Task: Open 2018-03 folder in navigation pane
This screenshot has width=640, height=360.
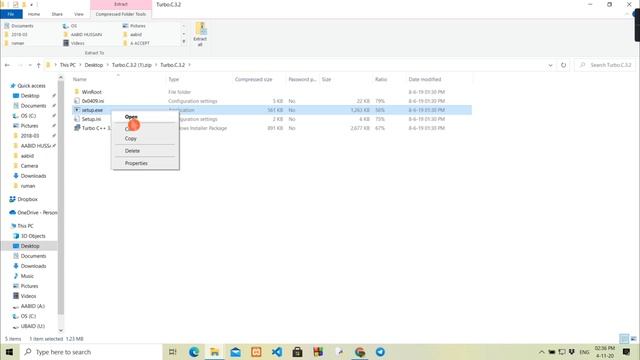Action: tap(30, 136)
